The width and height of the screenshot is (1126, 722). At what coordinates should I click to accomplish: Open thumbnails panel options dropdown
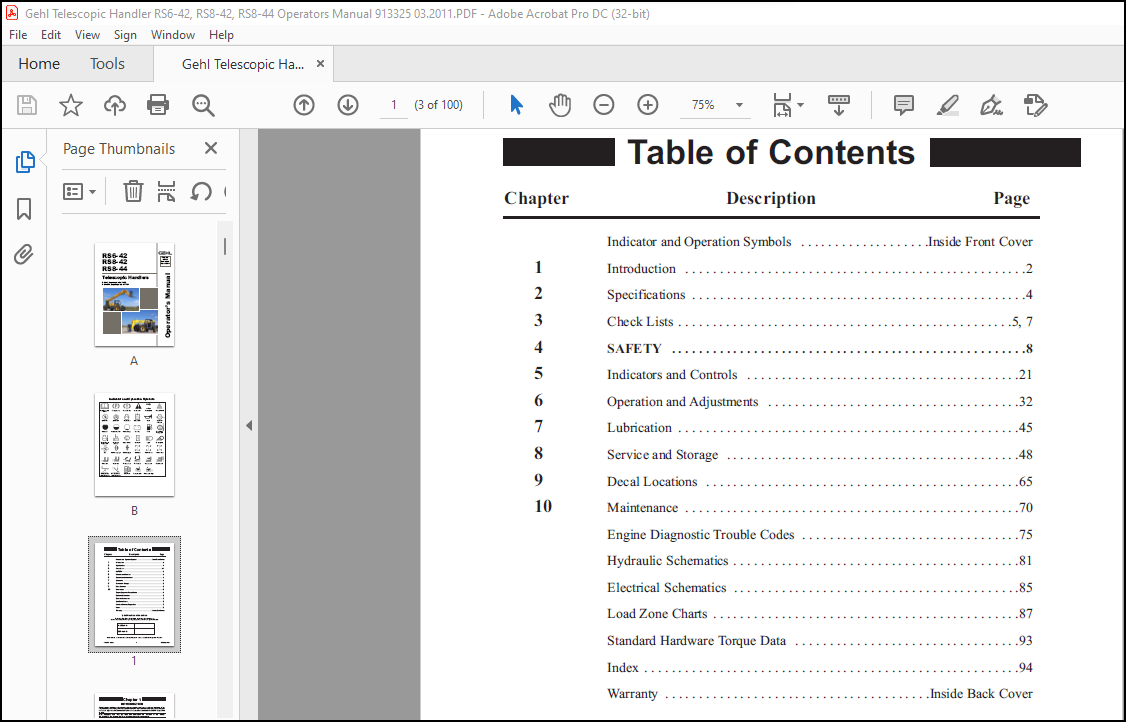[x=80, y=191]
